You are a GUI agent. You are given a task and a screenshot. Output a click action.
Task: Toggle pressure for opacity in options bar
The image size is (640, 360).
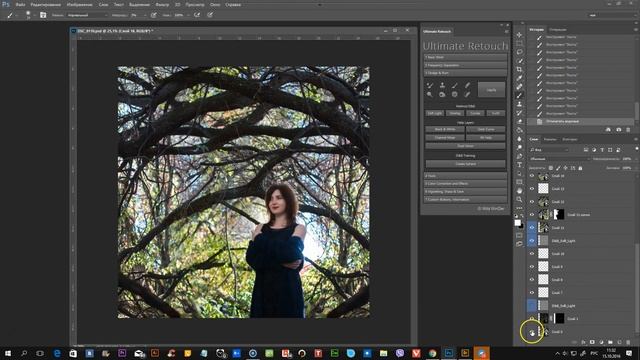click(154, 15)
